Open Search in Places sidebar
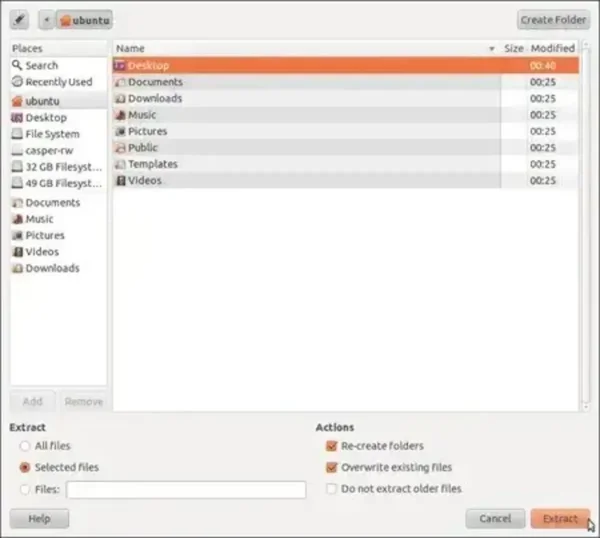Viewport: 600px width, 538px height. pyautogui.click(x=59, y=65)
